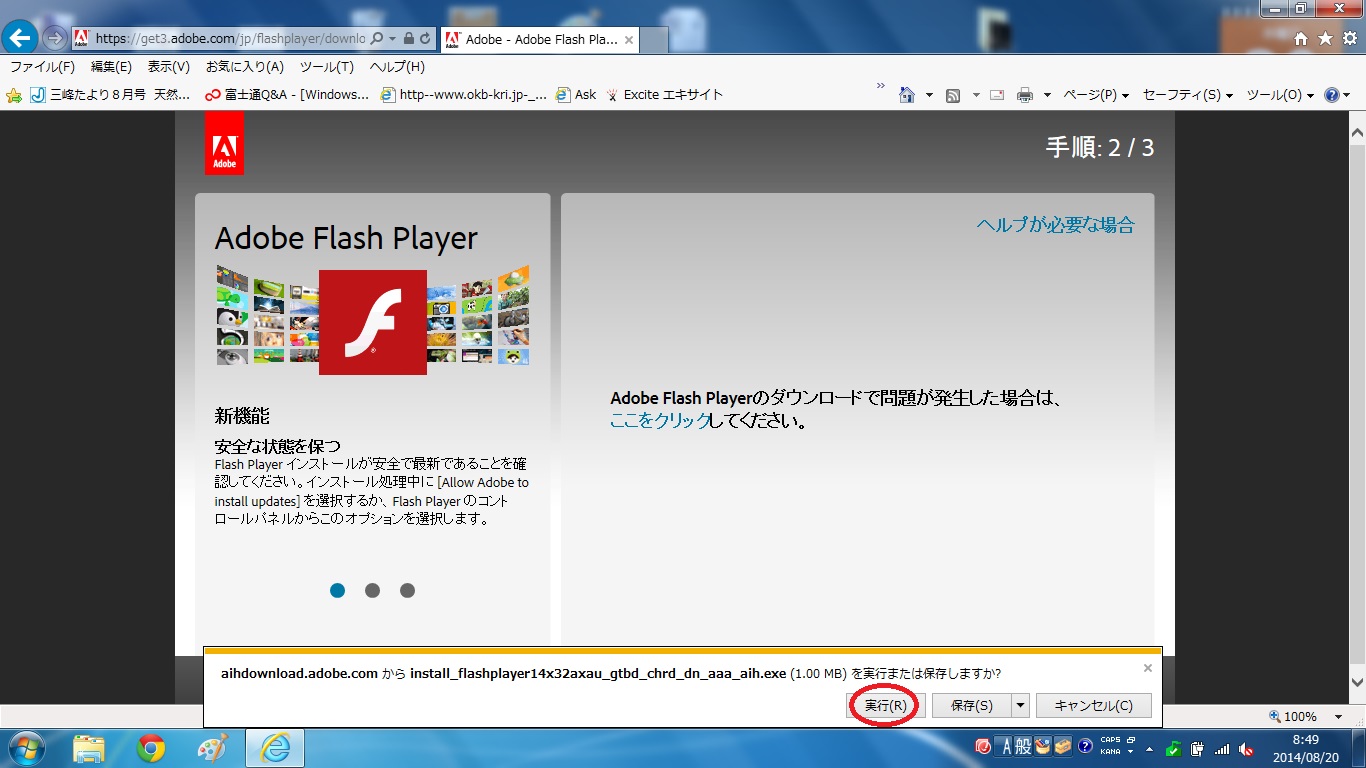This screenshot has width=1366, height=768.
Task: Click the add to favorites bar star icon
Action: click(14, 95)
